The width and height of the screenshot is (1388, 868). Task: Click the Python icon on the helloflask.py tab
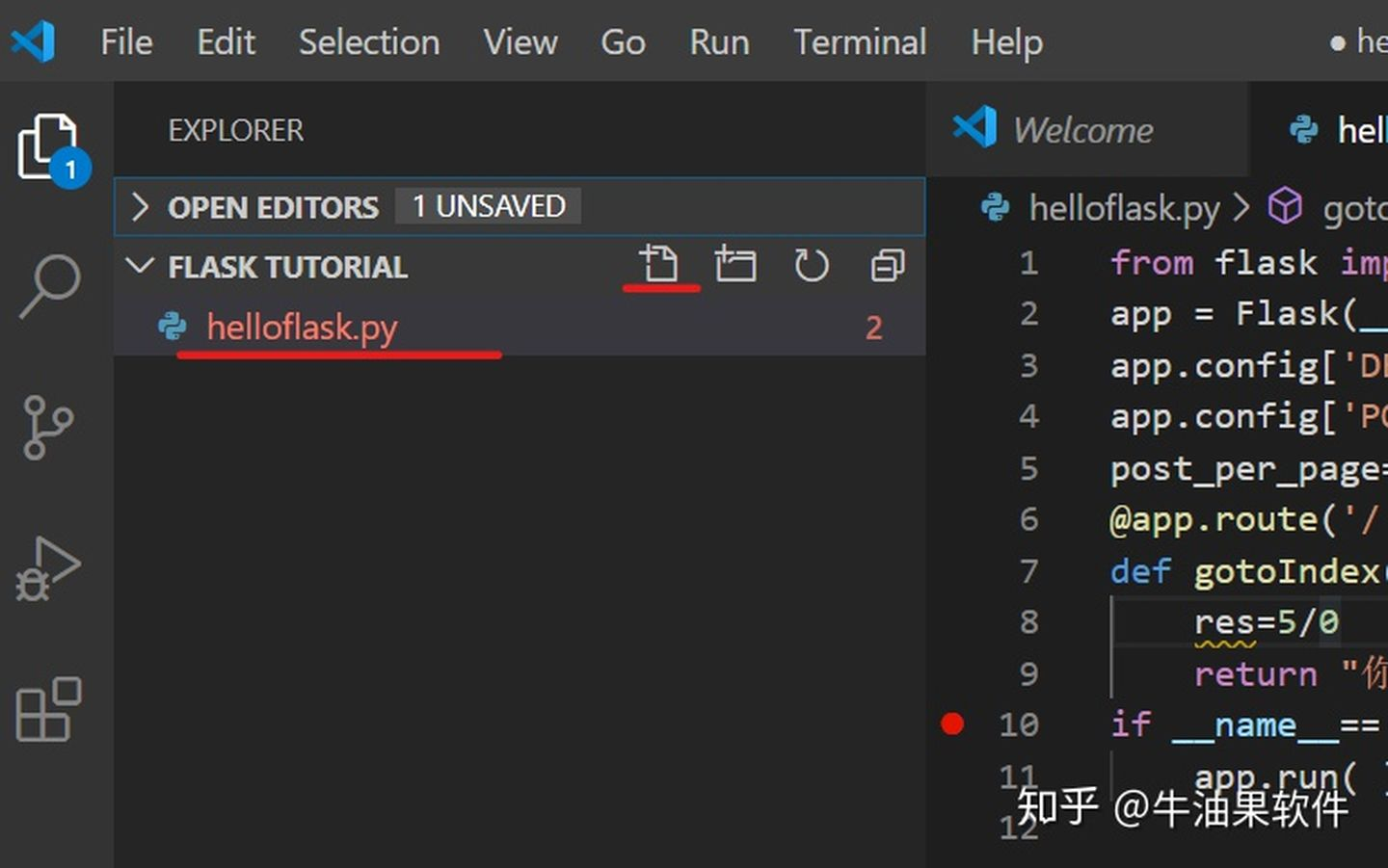point(1304,130)
